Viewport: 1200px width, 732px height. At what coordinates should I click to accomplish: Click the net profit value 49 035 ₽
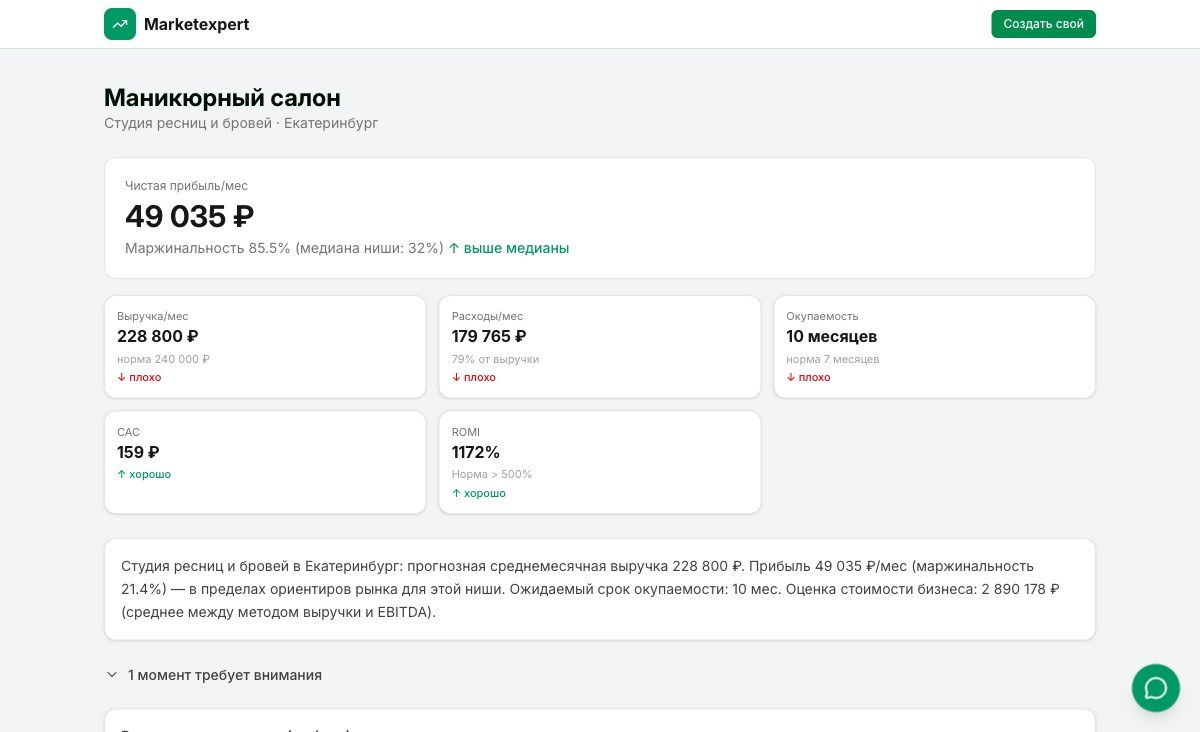(189, 216)
